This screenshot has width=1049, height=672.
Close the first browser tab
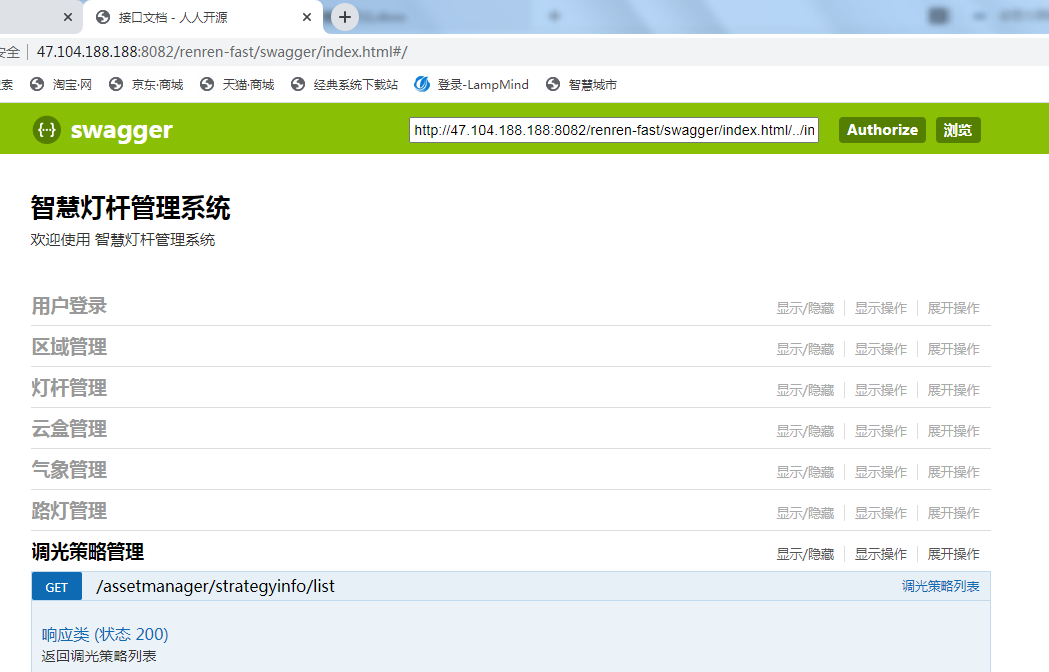pos(68,17)
